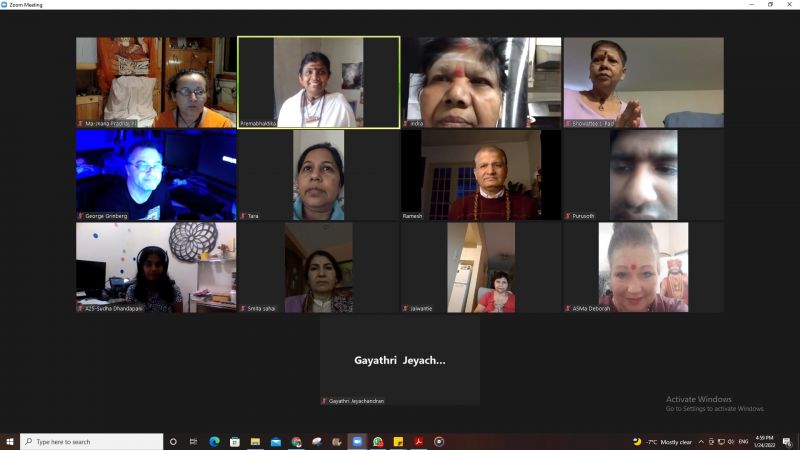Open the clock and calendar flyout
This screenshot has height=450, width=800.
[x=764, y=442]
